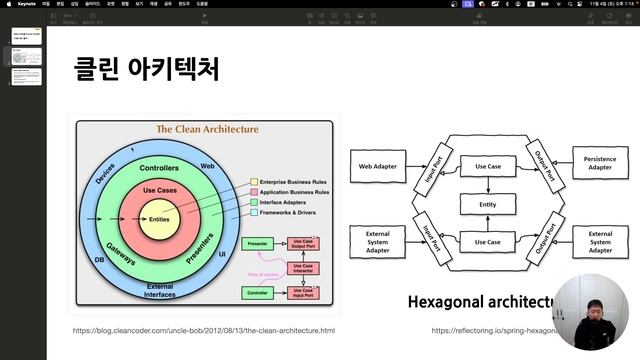
Task: Open the 편집 (Edit) menu
Action: (x=60, y=4)
